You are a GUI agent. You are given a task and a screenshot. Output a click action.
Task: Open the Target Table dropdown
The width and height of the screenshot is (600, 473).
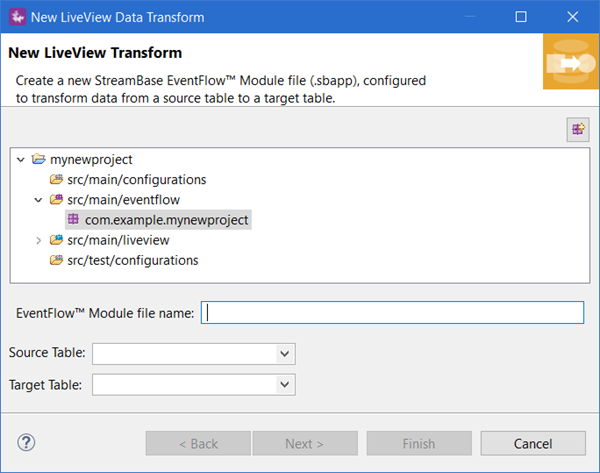[x=285, y=384]
